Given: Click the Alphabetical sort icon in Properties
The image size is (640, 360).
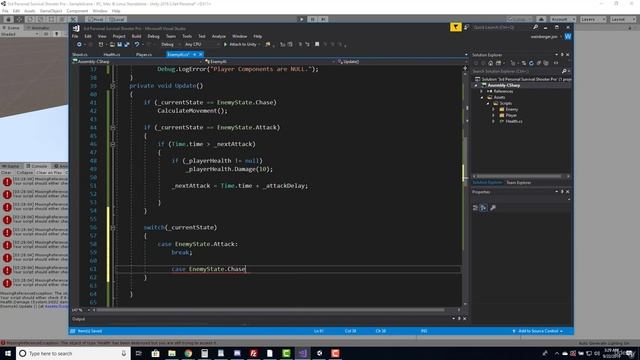Looking at the screenshot, I should (x=483, y=208).
